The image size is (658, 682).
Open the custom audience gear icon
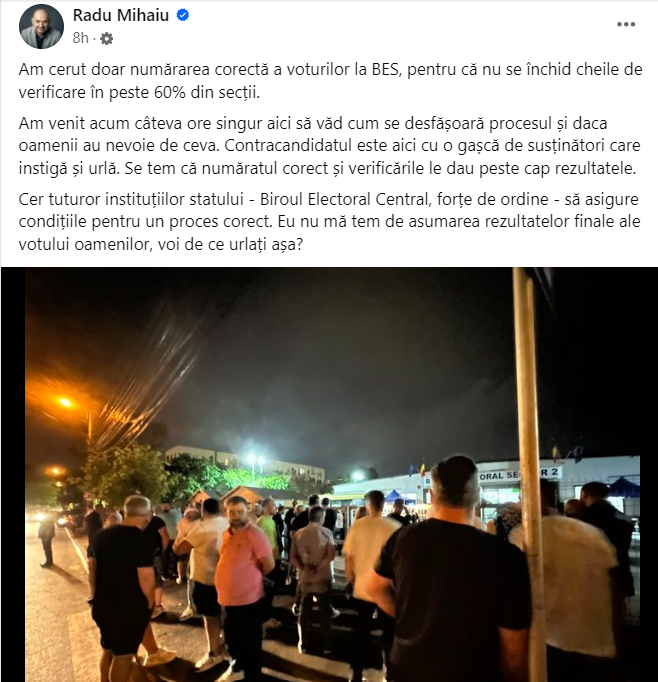[x=107, y=39]
